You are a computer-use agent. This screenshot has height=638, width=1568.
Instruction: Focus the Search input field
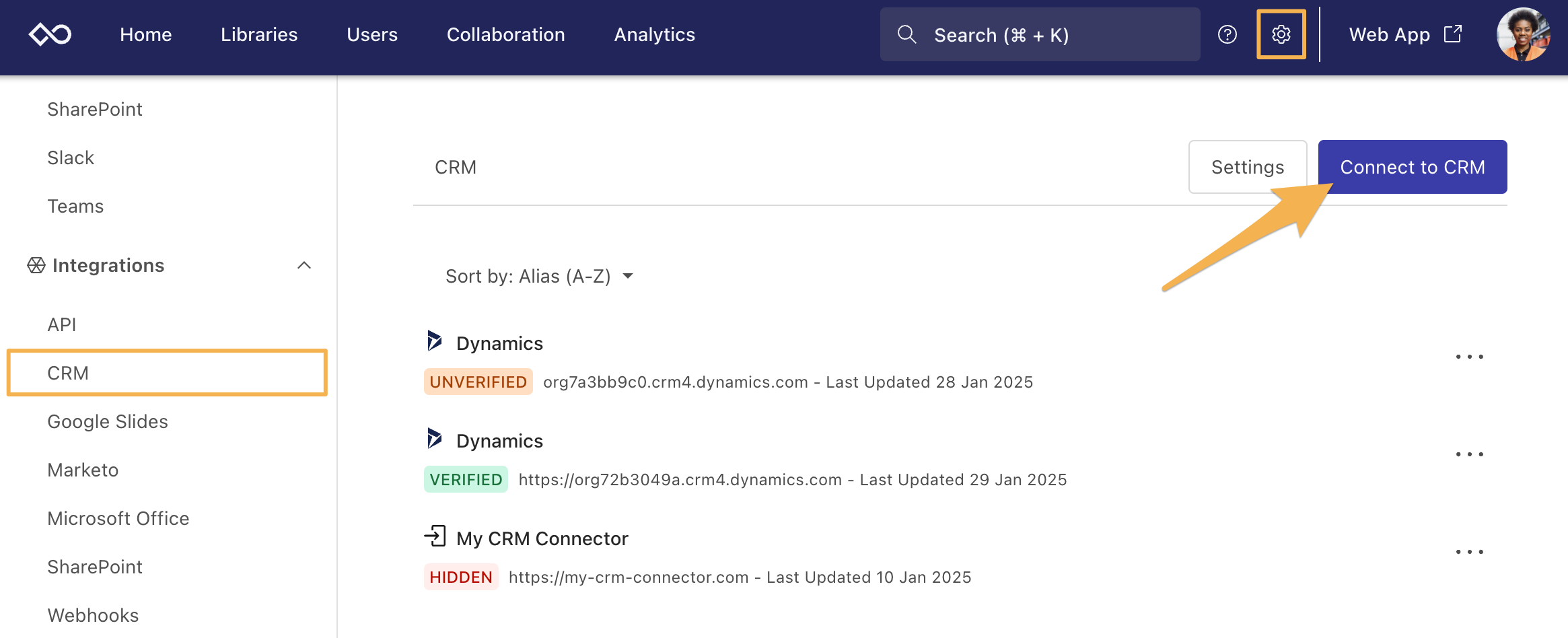pos(1040,34)
